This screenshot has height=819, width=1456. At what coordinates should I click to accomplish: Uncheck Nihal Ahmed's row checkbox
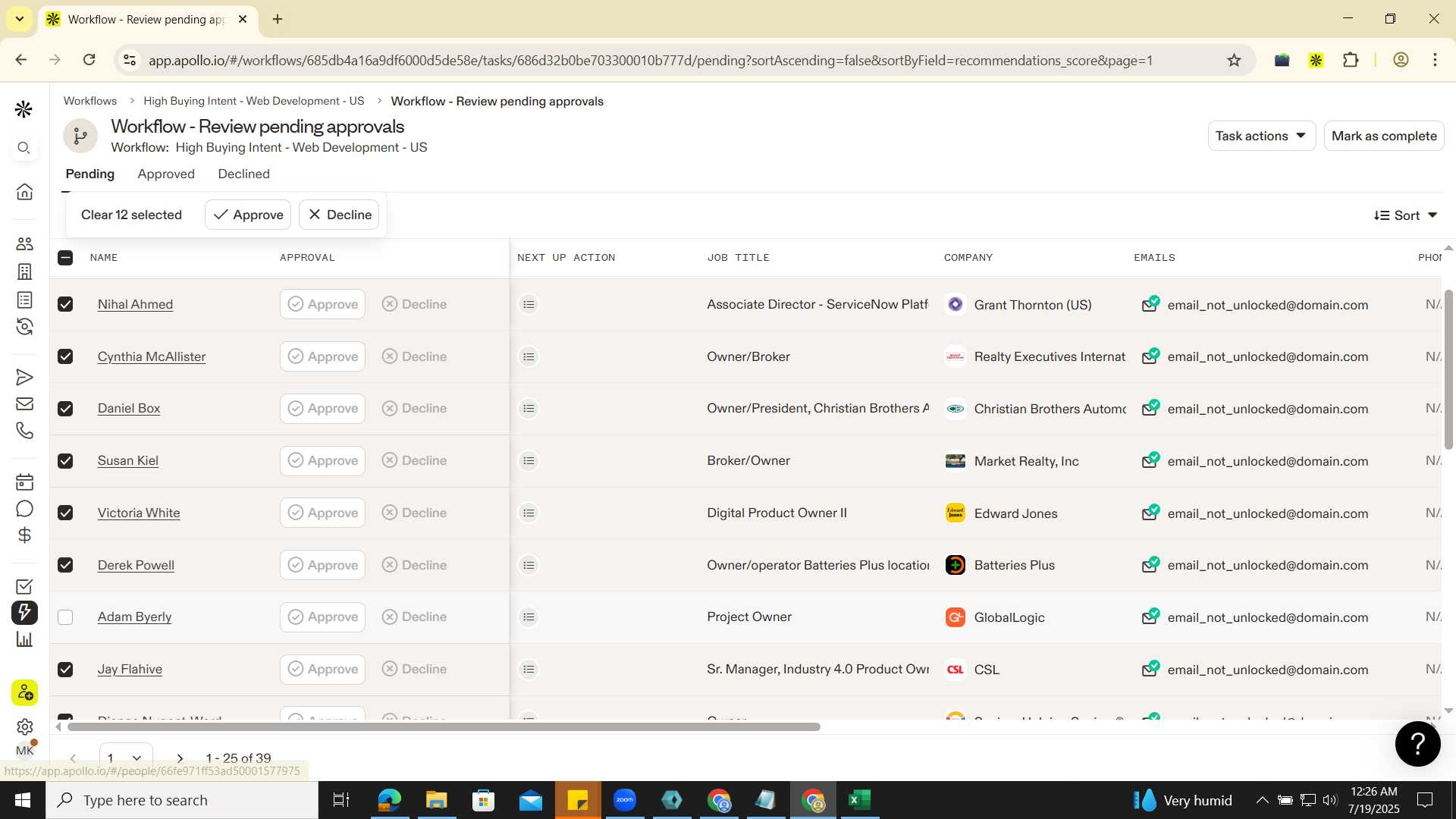click(x=65, y=304)
